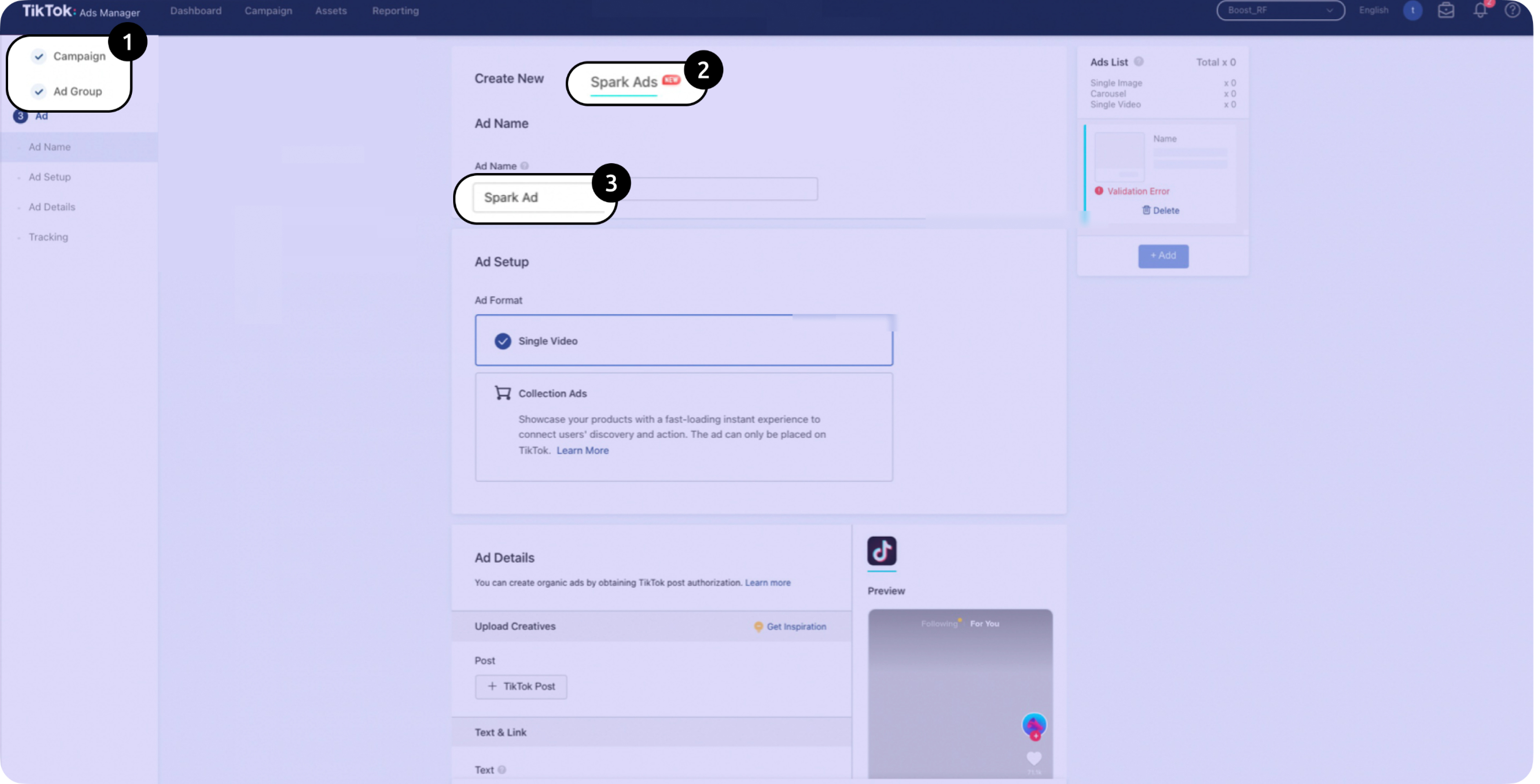
Task: Click the Upload Creatives section header
Action: (651, 626)
